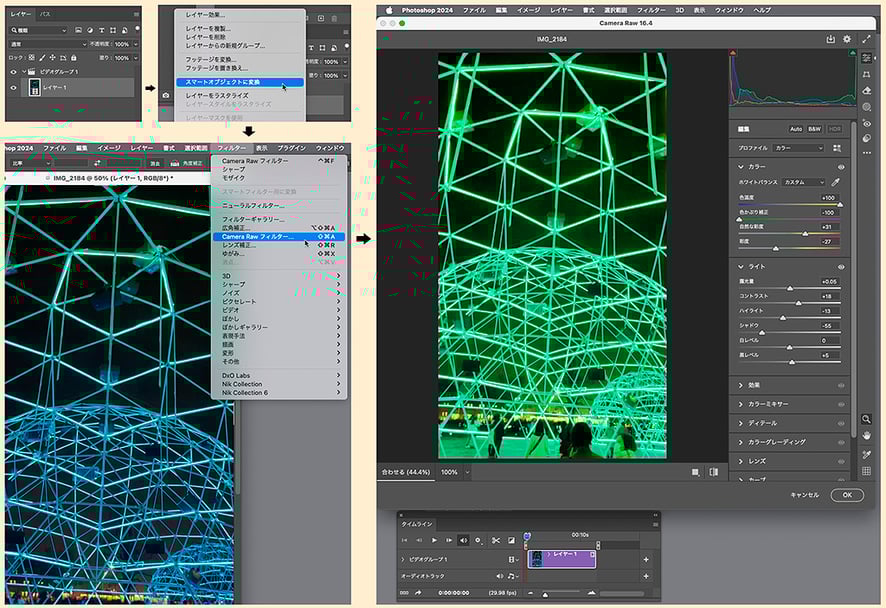886x608 pixels.
Task: Click the キャンセル button
Action: pos(804,495)
